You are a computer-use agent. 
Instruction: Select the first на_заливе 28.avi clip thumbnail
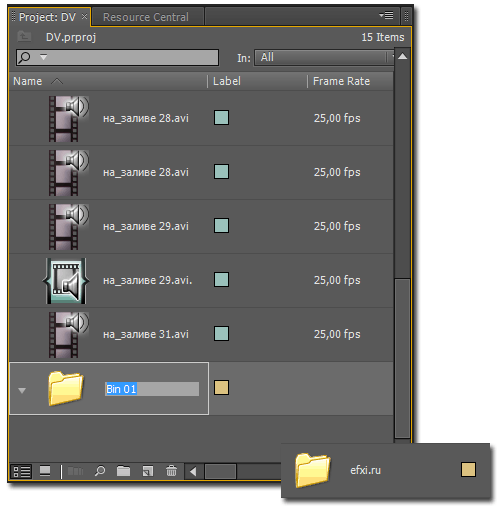(x=69, y=119)
